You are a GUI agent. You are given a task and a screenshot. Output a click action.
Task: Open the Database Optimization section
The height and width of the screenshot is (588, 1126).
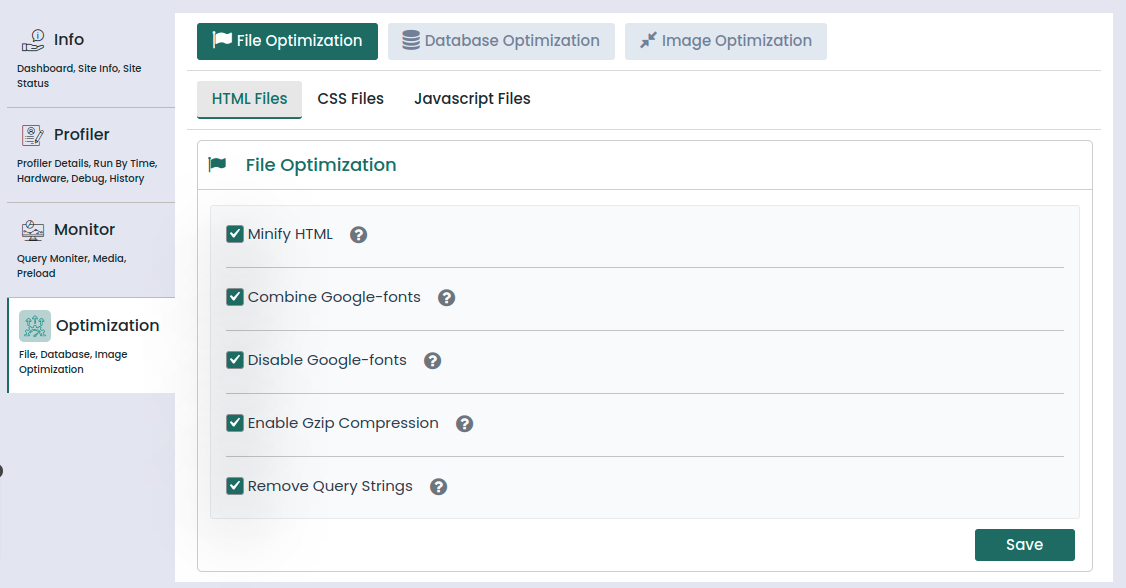pos(501,41)
